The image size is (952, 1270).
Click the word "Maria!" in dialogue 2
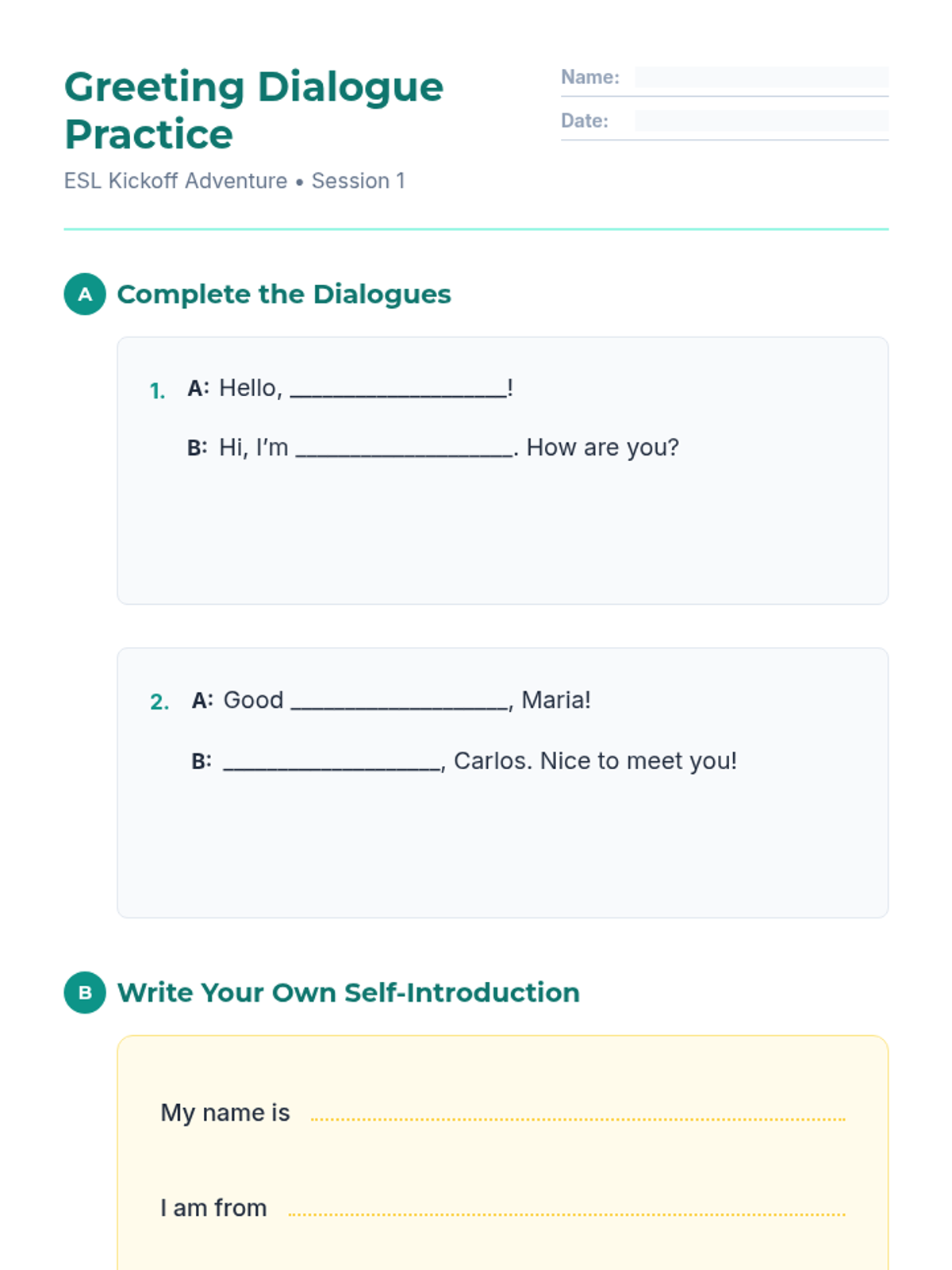(556, 700)
